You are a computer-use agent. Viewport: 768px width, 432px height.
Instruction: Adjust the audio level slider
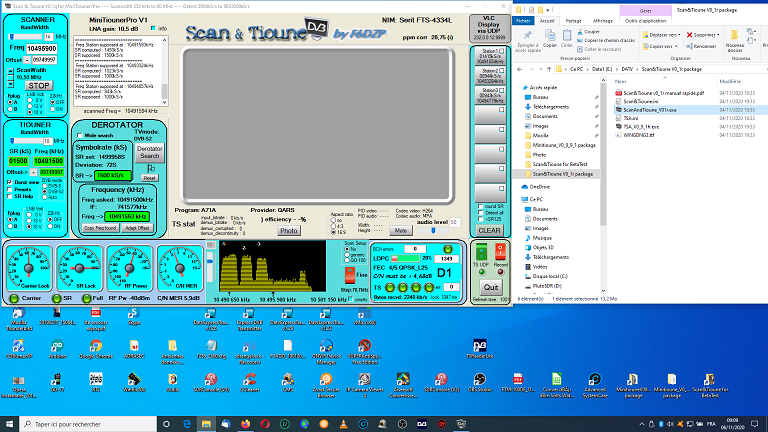pos(433,231)
